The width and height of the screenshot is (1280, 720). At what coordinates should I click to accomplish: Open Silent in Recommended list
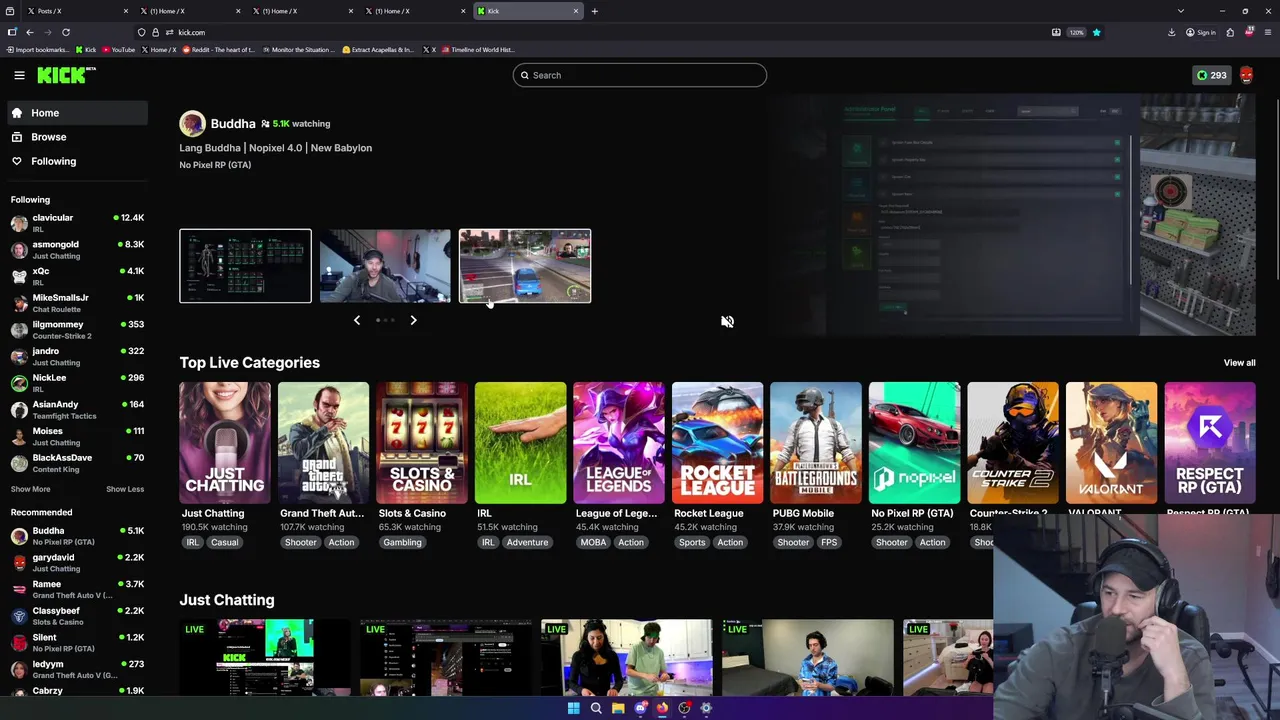tap(77, 642)
